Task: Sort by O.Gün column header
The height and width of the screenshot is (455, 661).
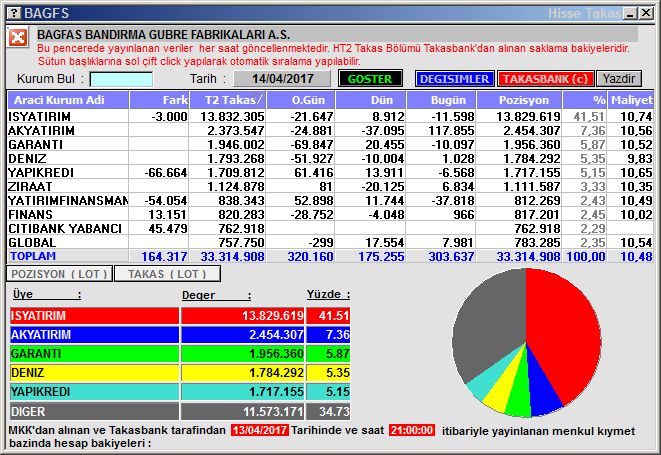Action: coord(301,100)
